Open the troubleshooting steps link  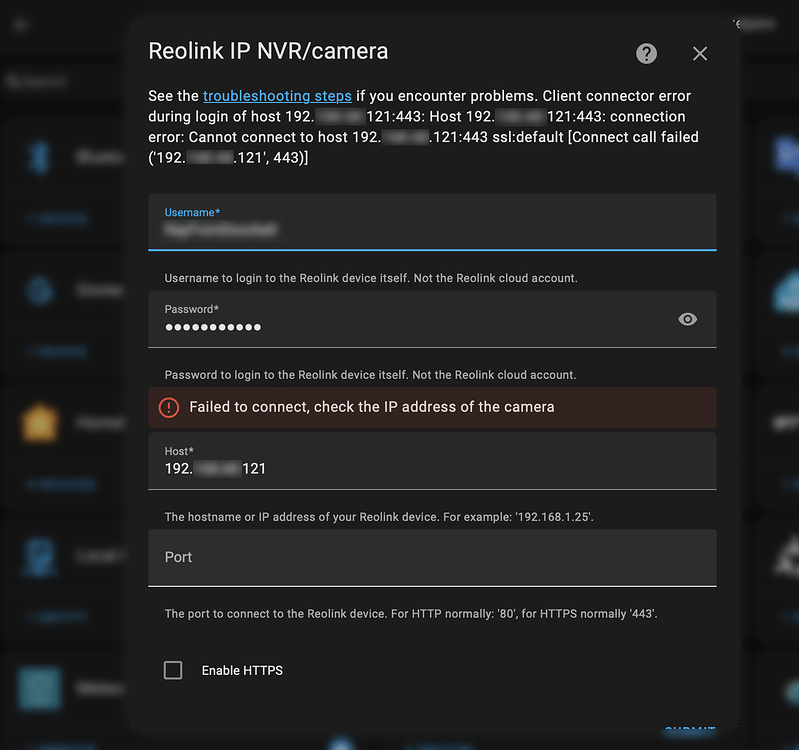tap(277, 96)
